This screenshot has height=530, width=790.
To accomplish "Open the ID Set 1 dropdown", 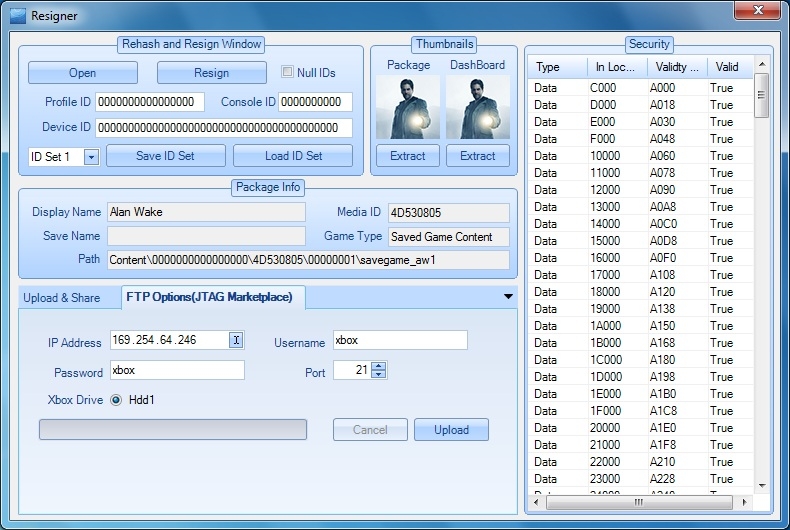I will 90,157.
